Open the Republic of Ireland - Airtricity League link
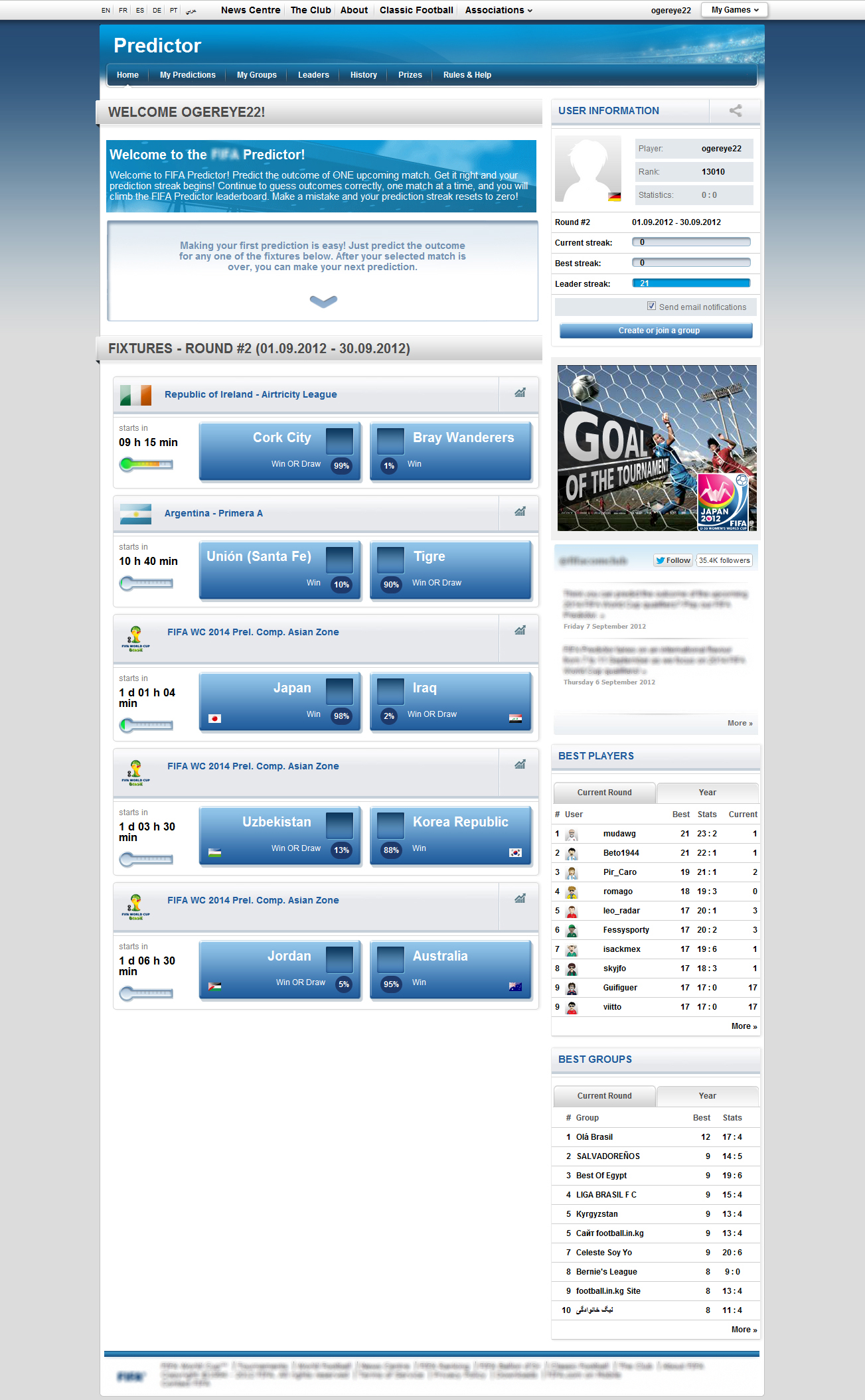The image size is (865, 1400). 251,394
